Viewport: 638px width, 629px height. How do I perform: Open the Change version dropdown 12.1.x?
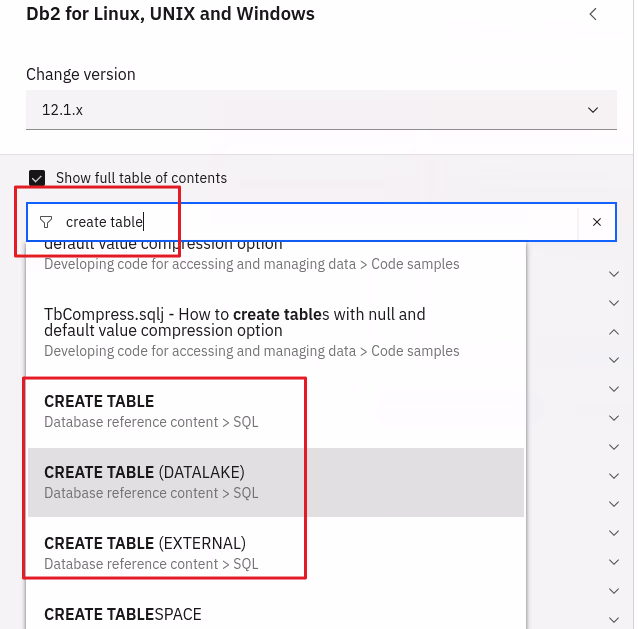click(321, 110)
